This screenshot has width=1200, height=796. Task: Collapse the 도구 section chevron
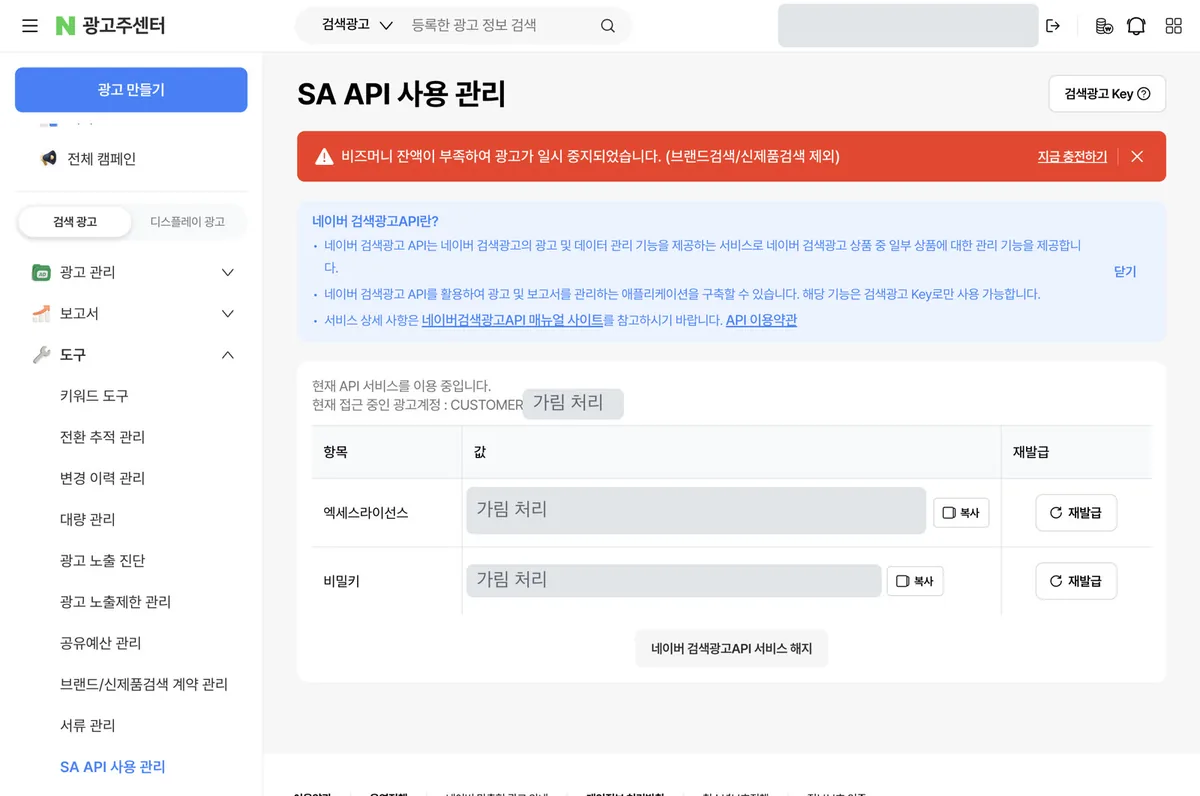pyautogui.click(x=228, y=355)
